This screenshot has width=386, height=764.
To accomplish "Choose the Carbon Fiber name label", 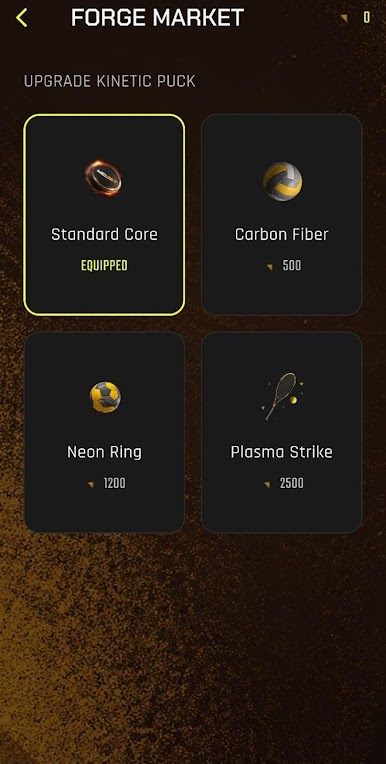I will pos(282,234).
